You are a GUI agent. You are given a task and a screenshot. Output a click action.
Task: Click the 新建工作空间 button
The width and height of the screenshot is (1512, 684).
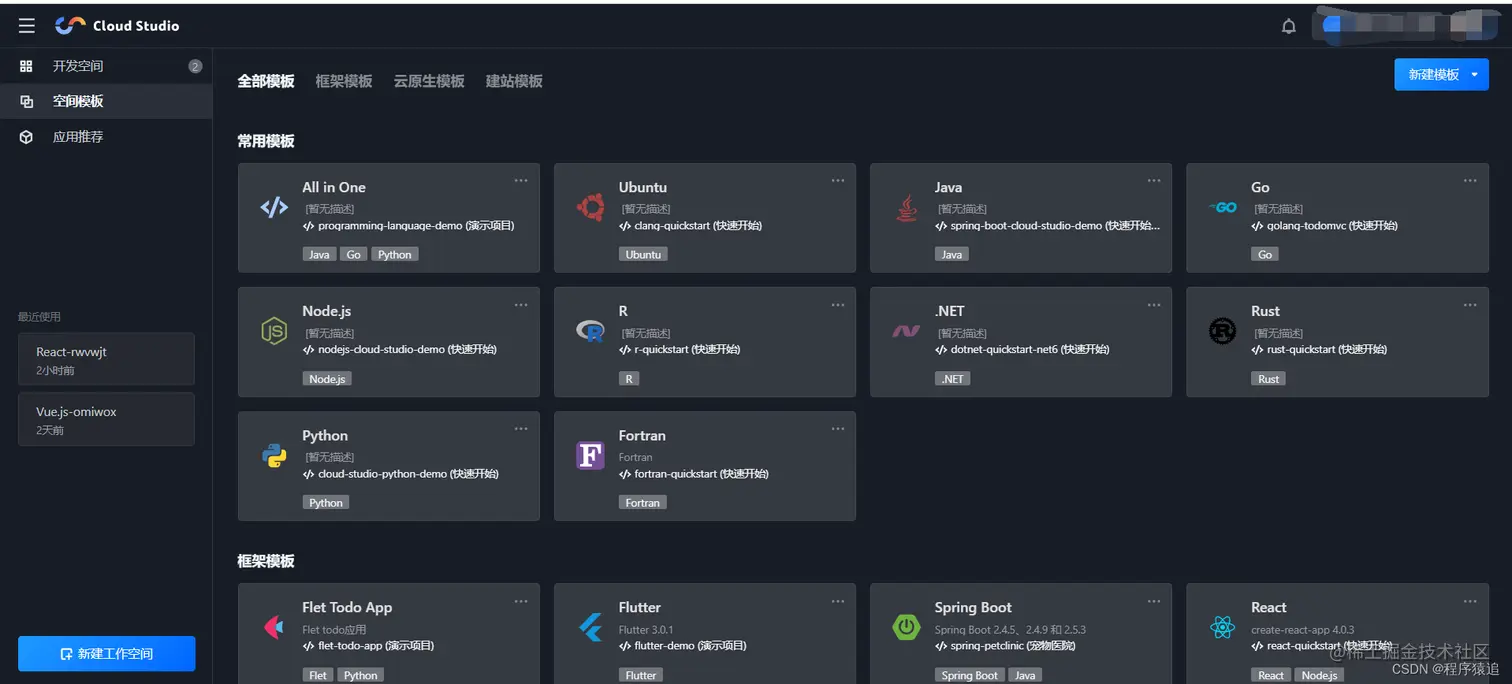pos(107,654)
